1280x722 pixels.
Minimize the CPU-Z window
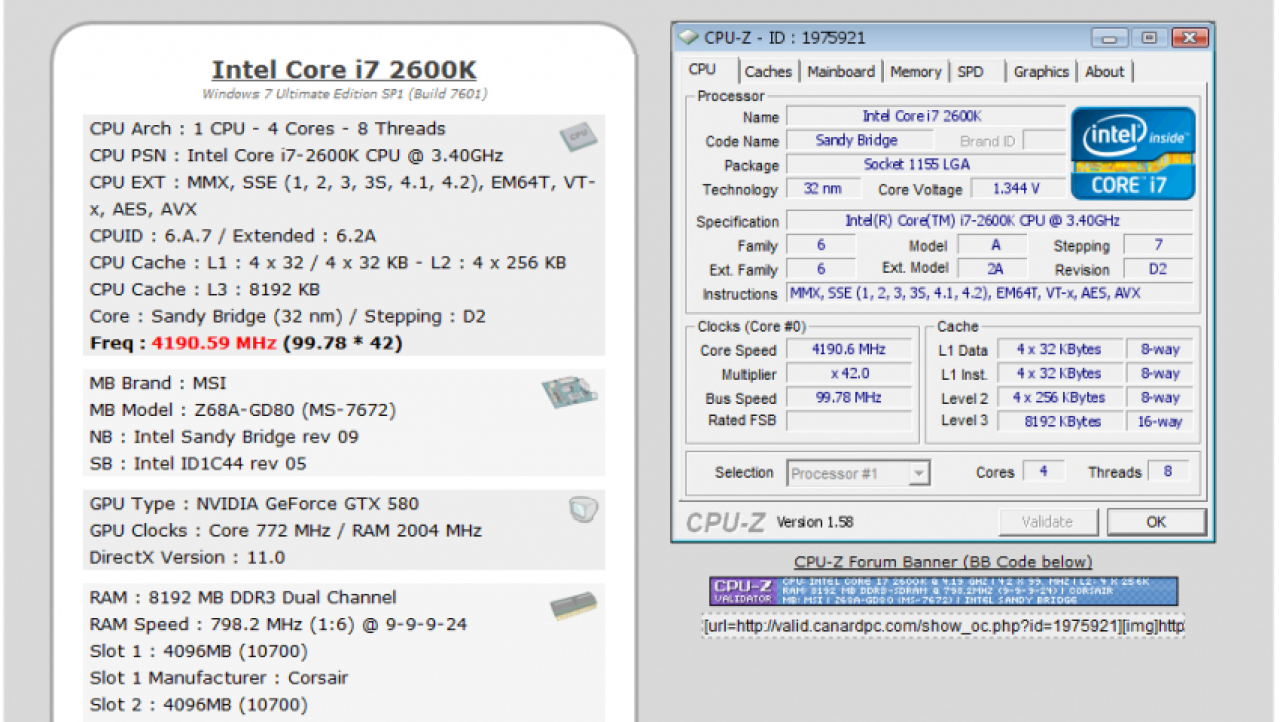pos(1110,38)
